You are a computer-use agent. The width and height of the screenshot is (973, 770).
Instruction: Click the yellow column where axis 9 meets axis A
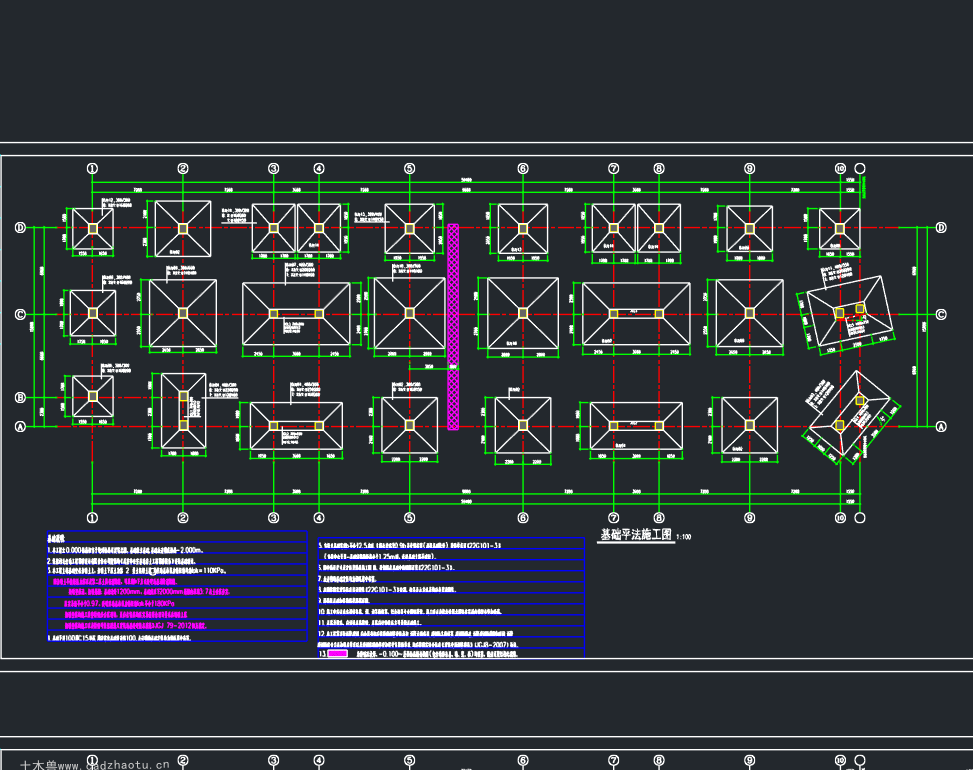click(x=750, y=425)
